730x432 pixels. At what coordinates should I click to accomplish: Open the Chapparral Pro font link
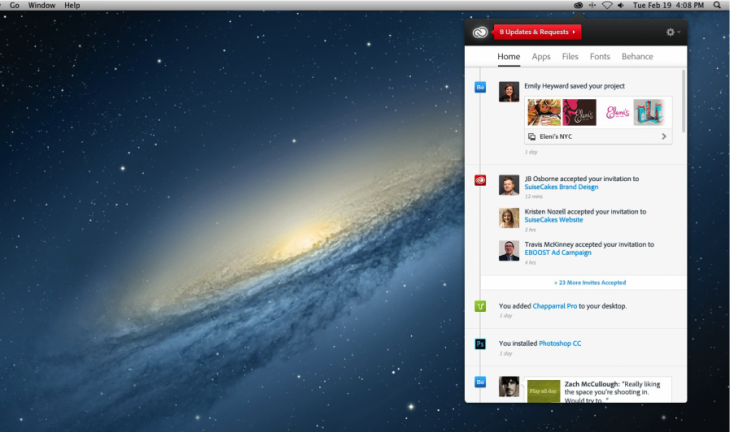554,306
